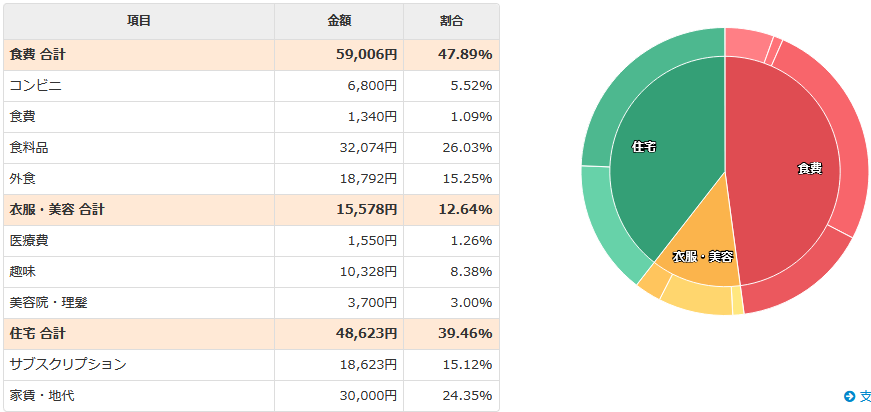Click the 金額 column header
The image size is (871, 412).
pos(339,21)
